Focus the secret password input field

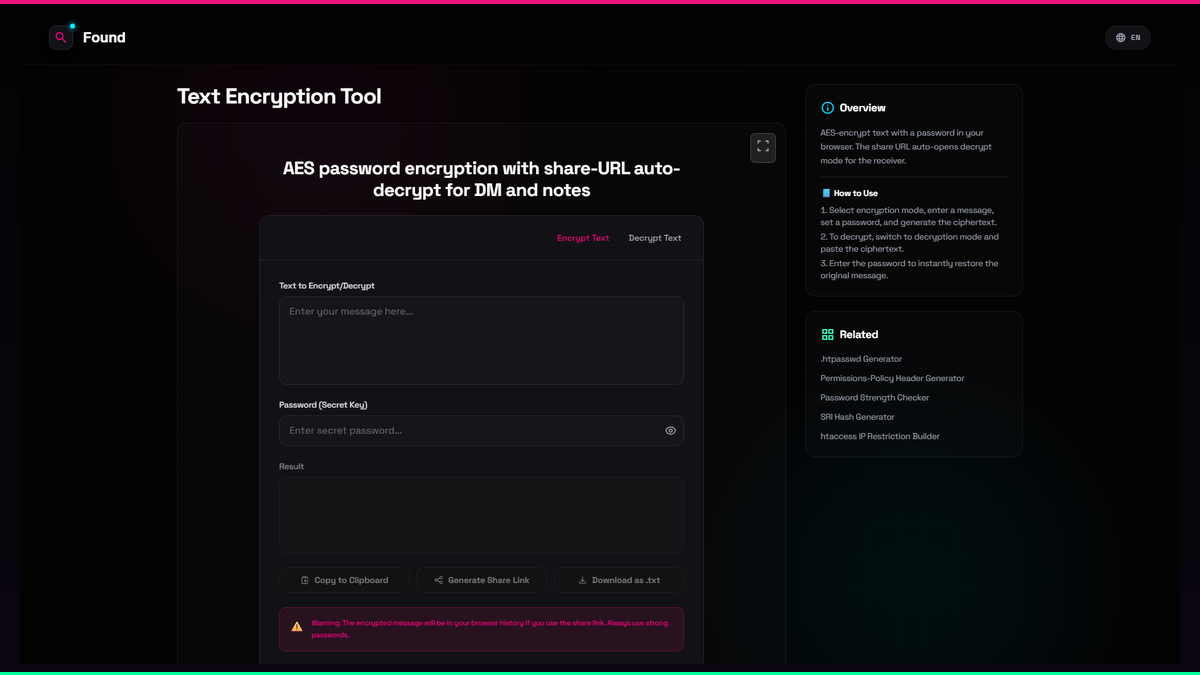[481, 431]
